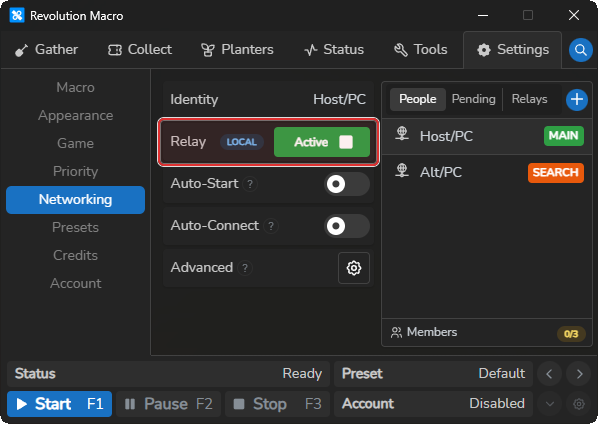Select the Settings tab

(513, 50)
